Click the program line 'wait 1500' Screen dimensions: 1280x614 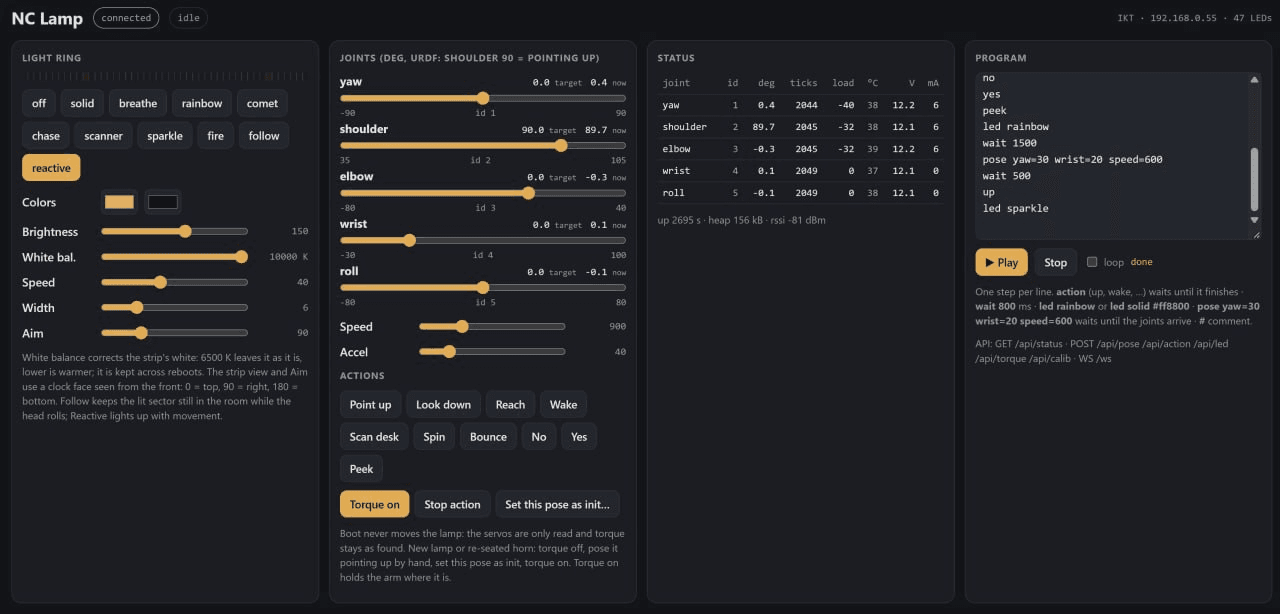tap(1009, 143)
